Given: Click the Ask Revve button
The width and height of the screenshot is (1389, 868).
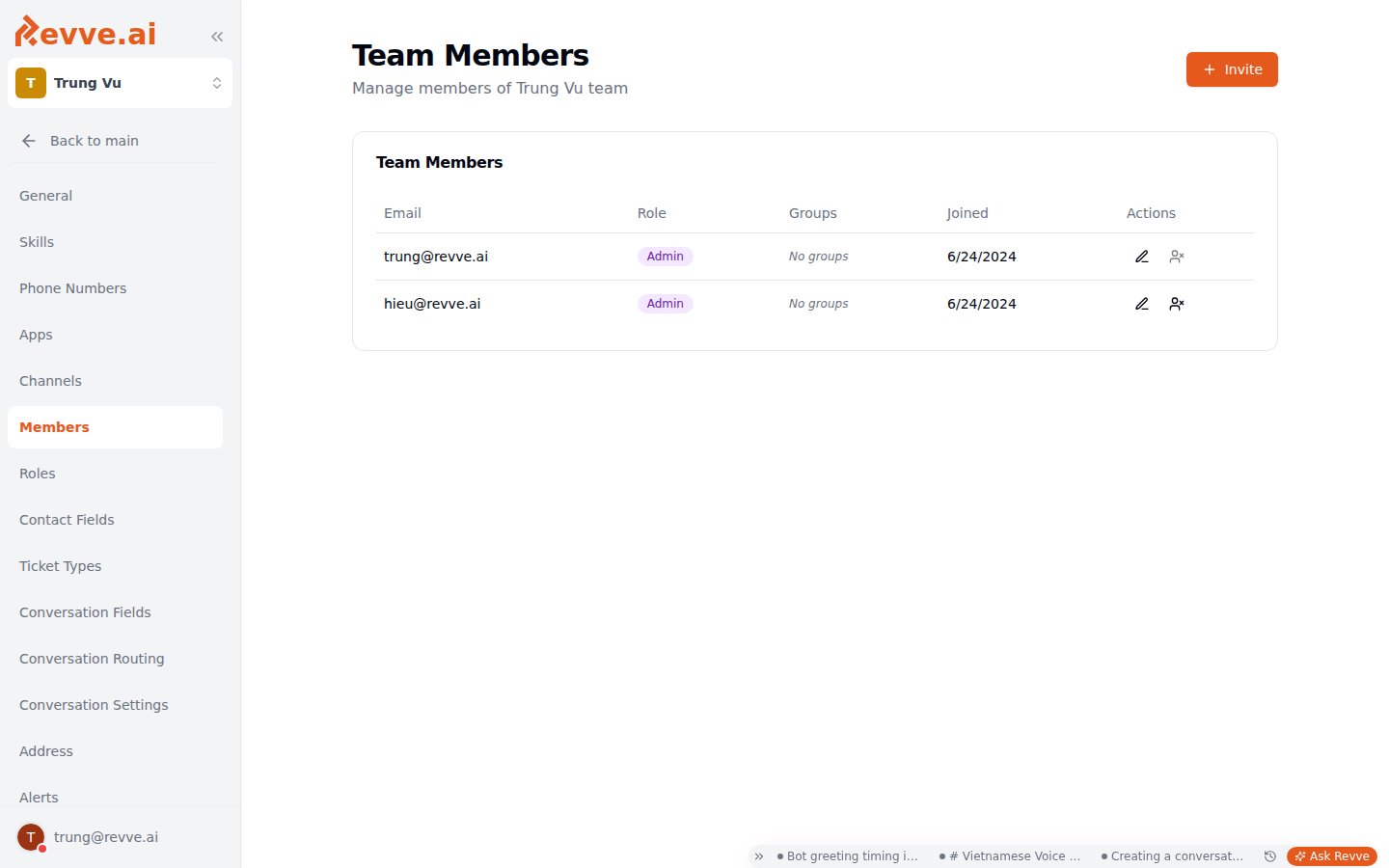Looking at the screenshot, I should tap(1332, 856).
